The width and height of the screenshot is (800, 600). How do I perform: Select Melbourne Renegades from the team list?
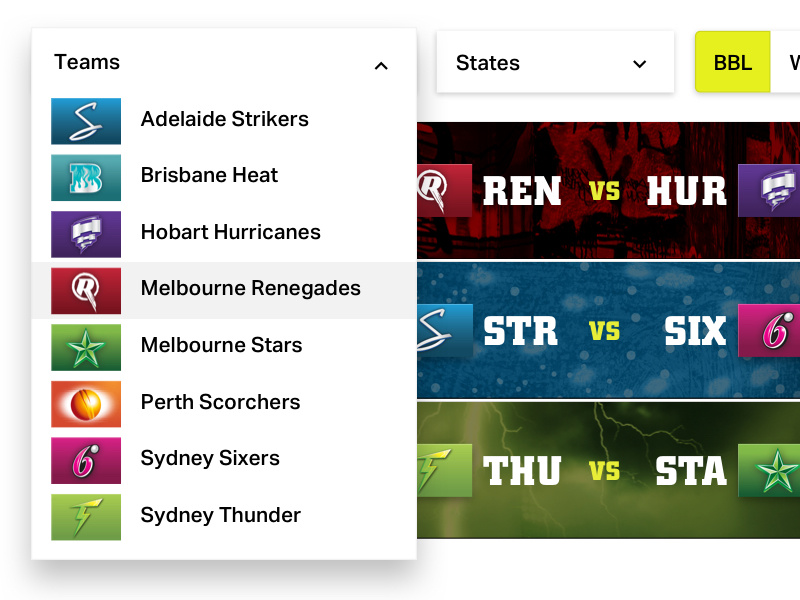tap(250, 288)
